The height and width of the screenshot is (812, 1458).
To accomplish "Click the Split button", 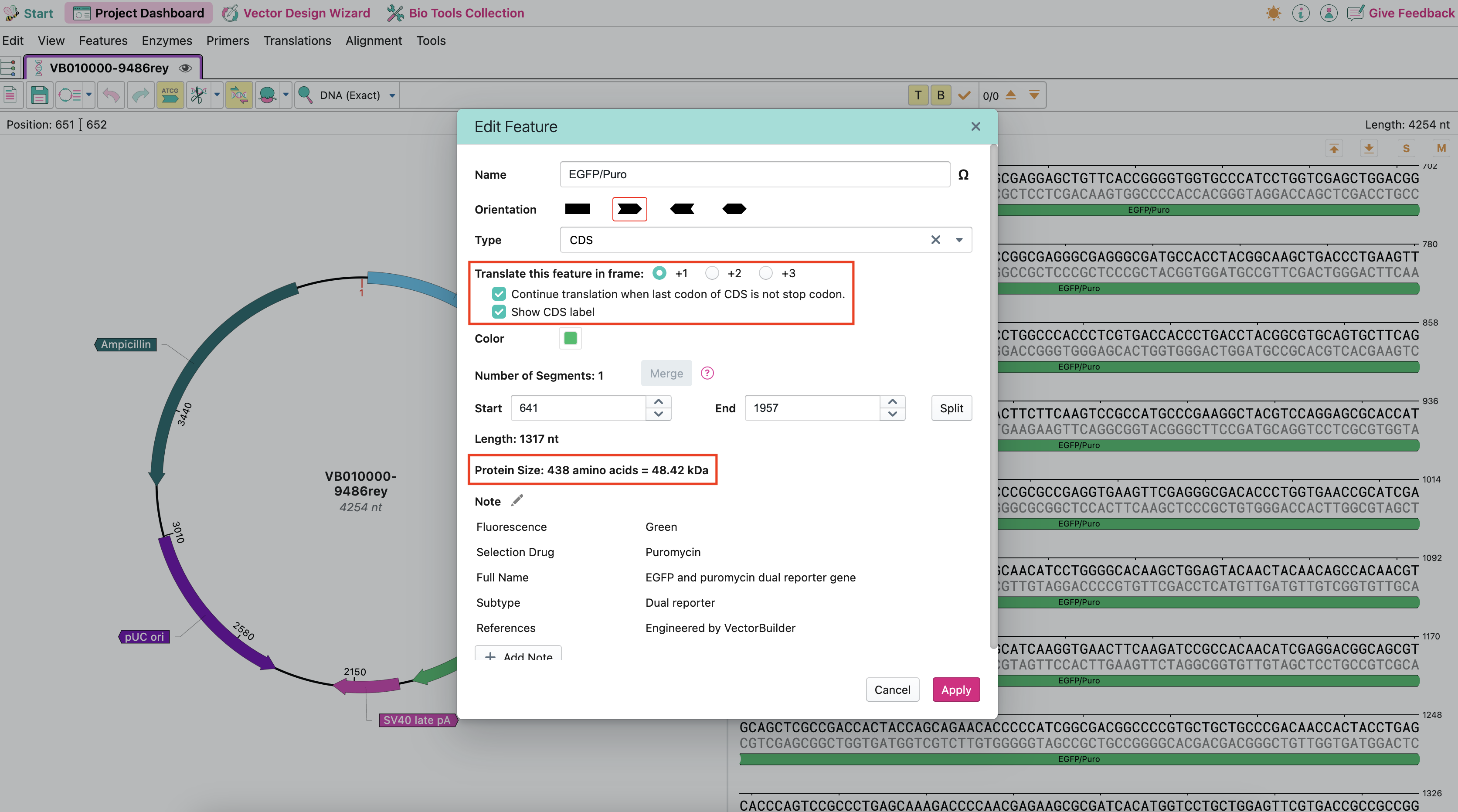I will [951, 408].
